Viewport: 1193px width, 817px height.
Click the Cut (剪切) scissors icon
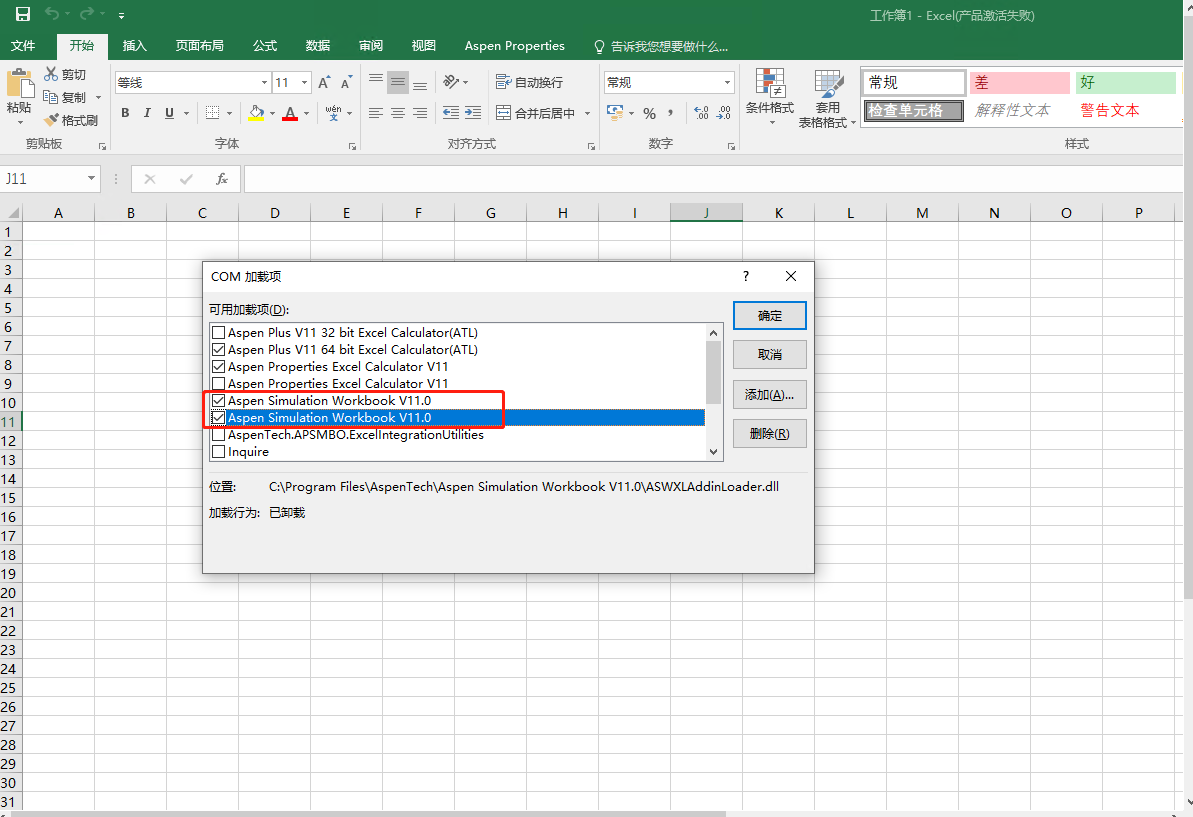tap(51, 74)
